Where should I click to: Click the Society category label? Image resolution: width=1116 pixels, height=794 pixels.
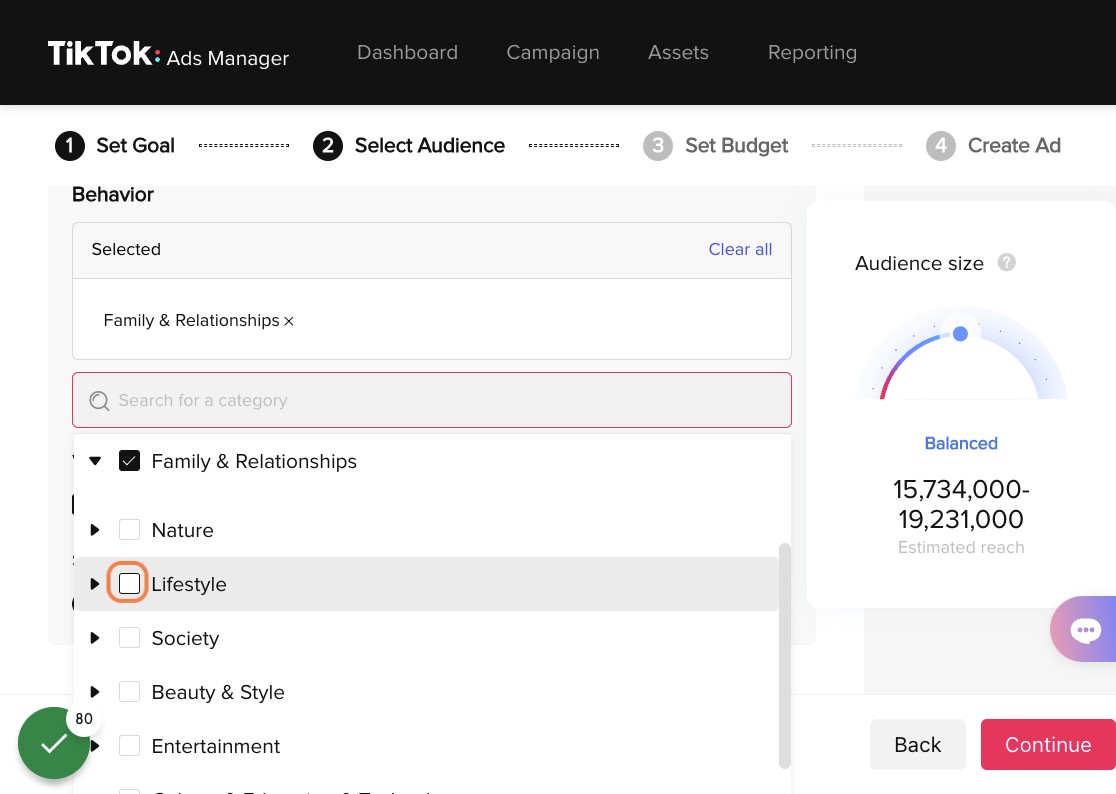pos(185,639)
